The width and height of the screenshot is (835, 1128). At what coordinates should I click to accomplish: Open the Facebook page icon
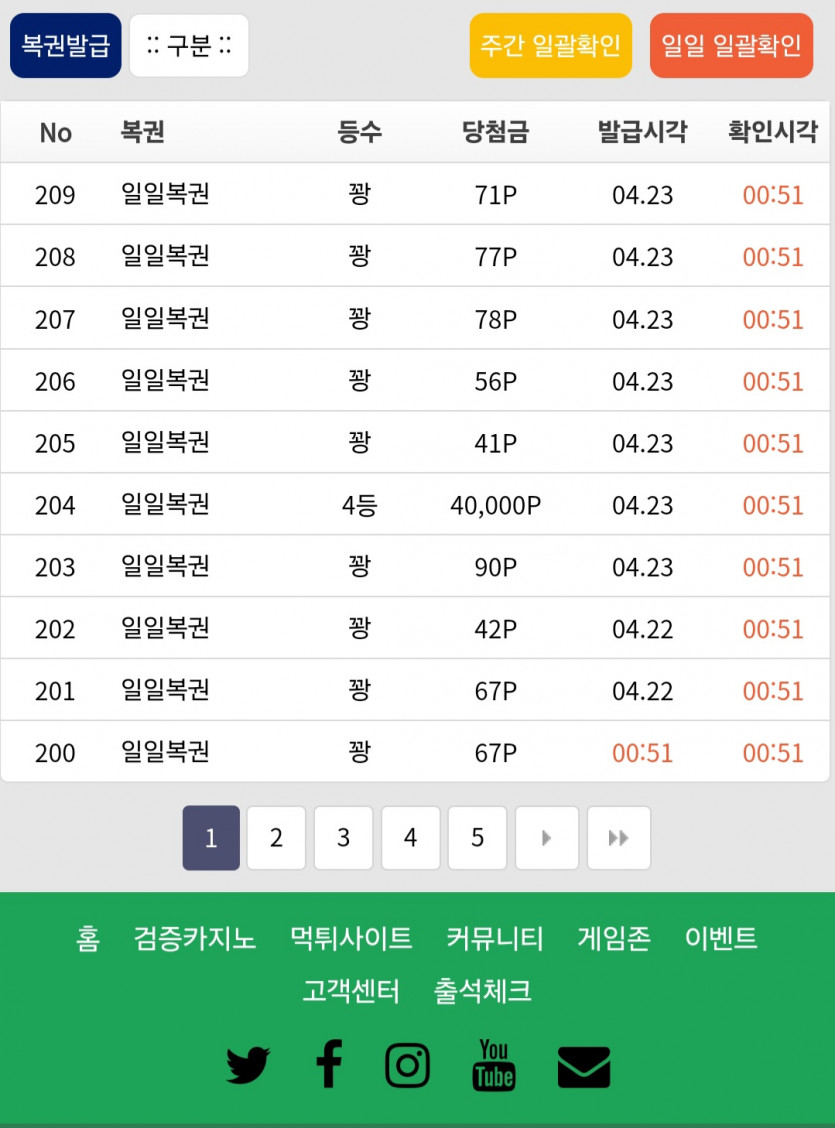click(328, 1064)
